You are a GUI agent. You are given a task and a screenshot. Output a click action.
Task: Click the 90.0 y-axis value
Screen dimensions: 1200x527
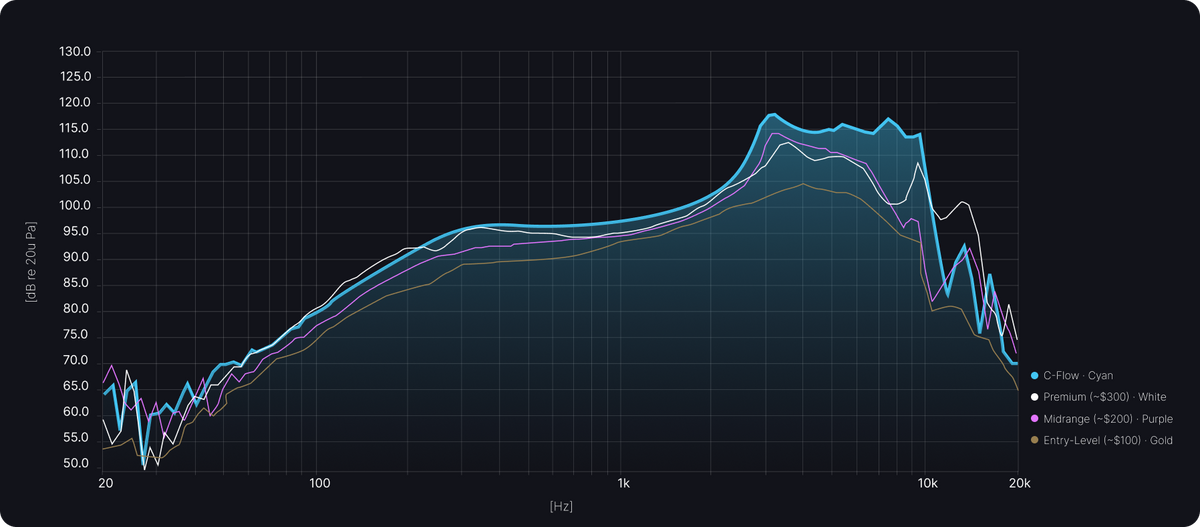(78, 258)
